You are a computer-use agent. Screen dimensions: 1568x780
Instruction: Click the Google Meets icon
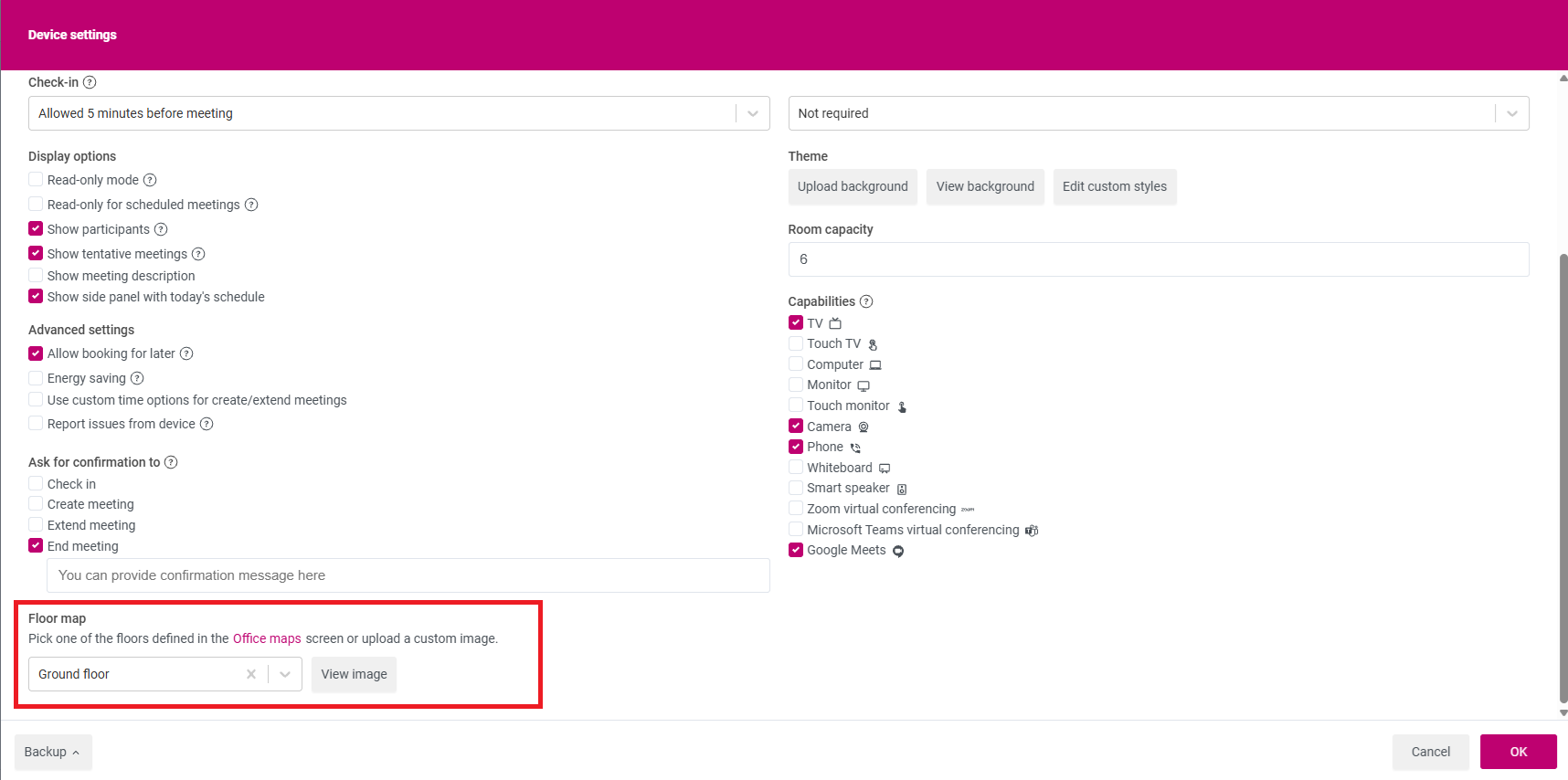coord(898,551)
